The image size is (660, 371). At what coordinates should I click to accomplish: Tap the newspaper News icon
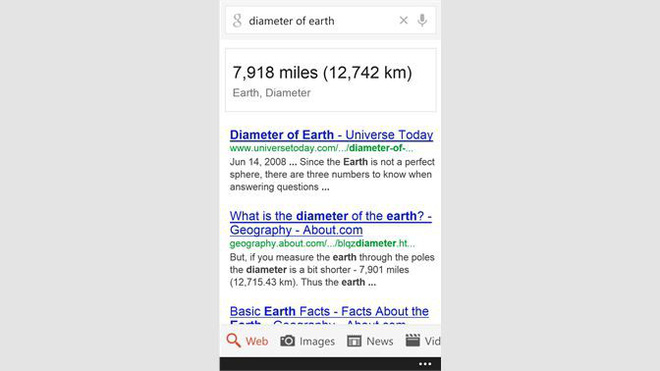tap(354, 341)
